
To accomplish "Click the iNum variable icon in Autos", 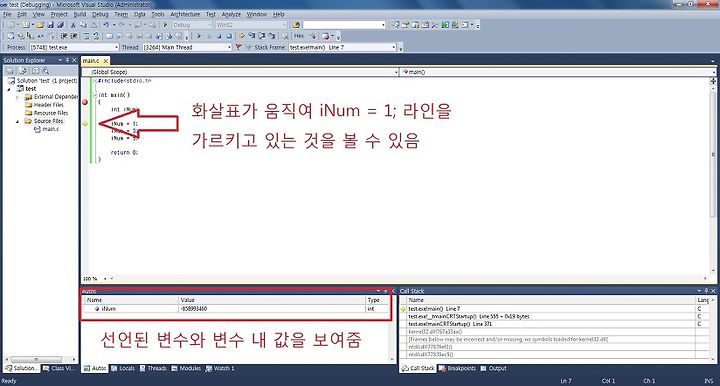I will [97, 309].
